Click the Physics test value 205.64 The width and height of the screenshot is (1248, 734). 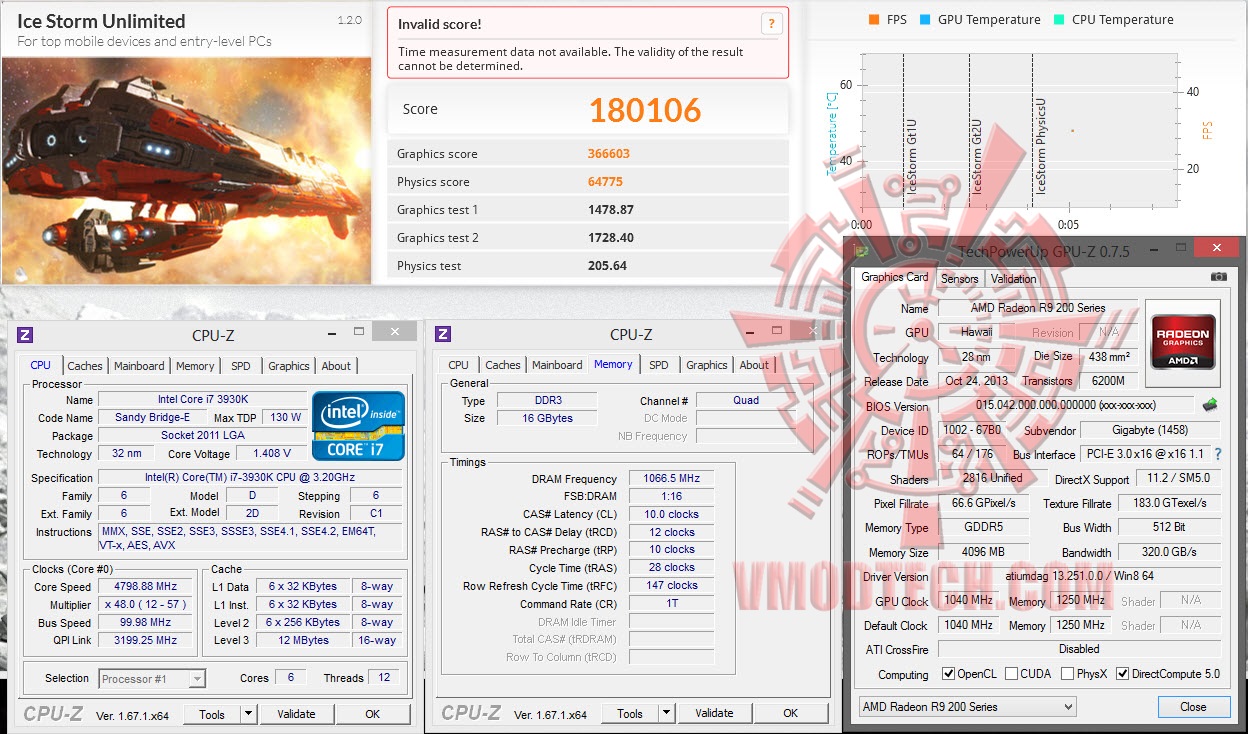pyautogui.click(x=607, y=266)
